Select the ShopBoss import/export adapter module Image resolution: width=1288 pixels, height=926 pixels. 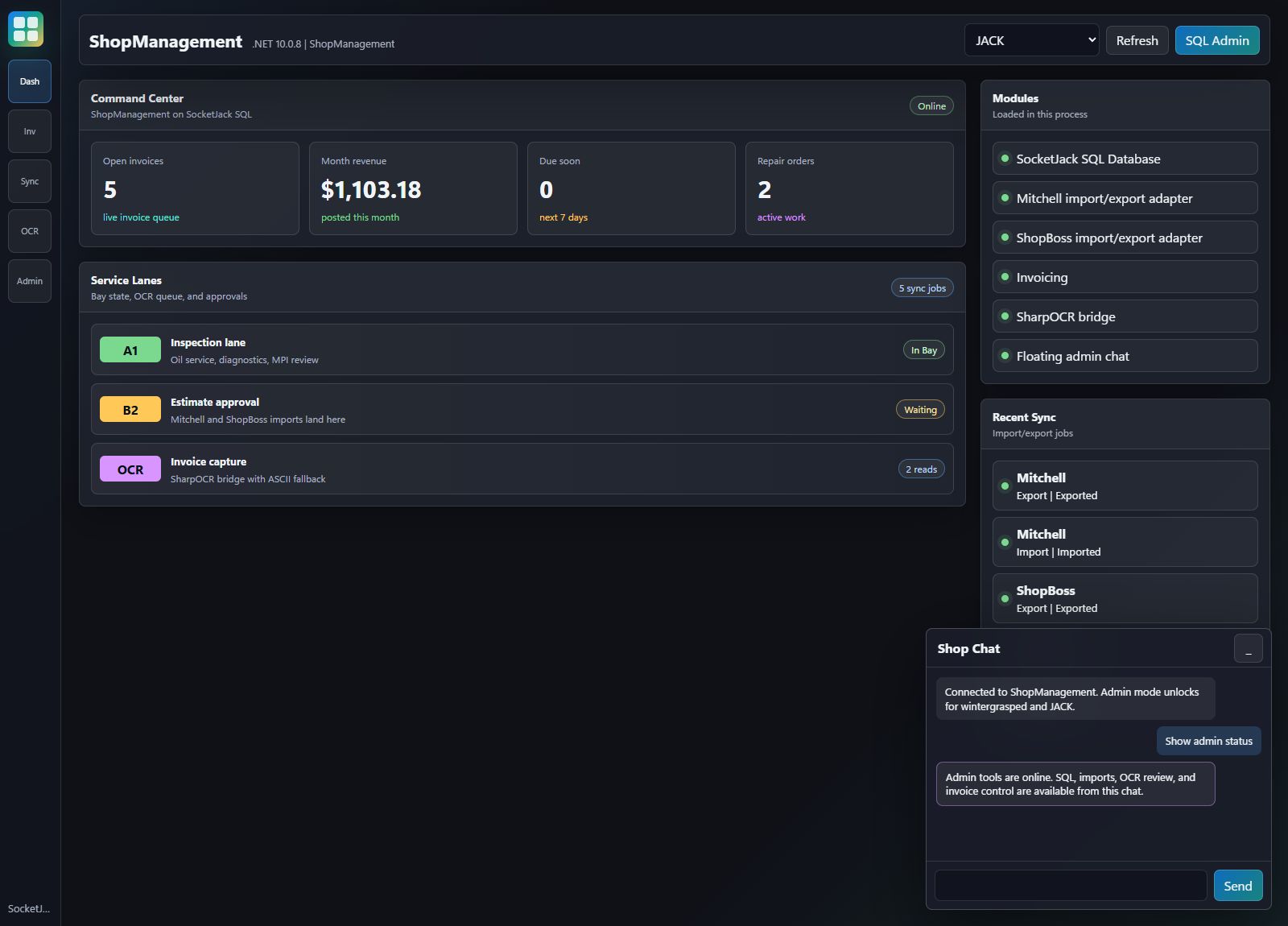click(x=1125, y=238)
